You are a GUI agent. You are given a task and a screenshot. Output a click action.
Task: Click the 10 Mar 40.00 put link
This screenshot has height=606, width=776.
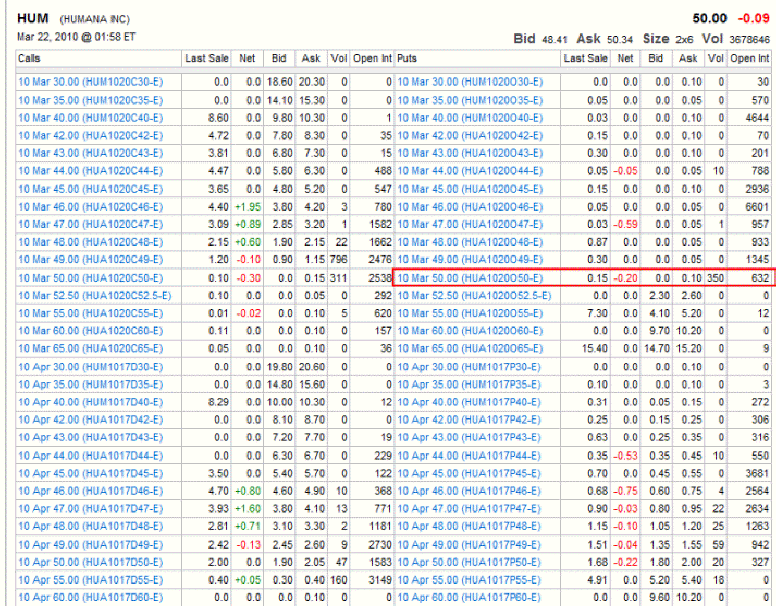tap(470, 117)
